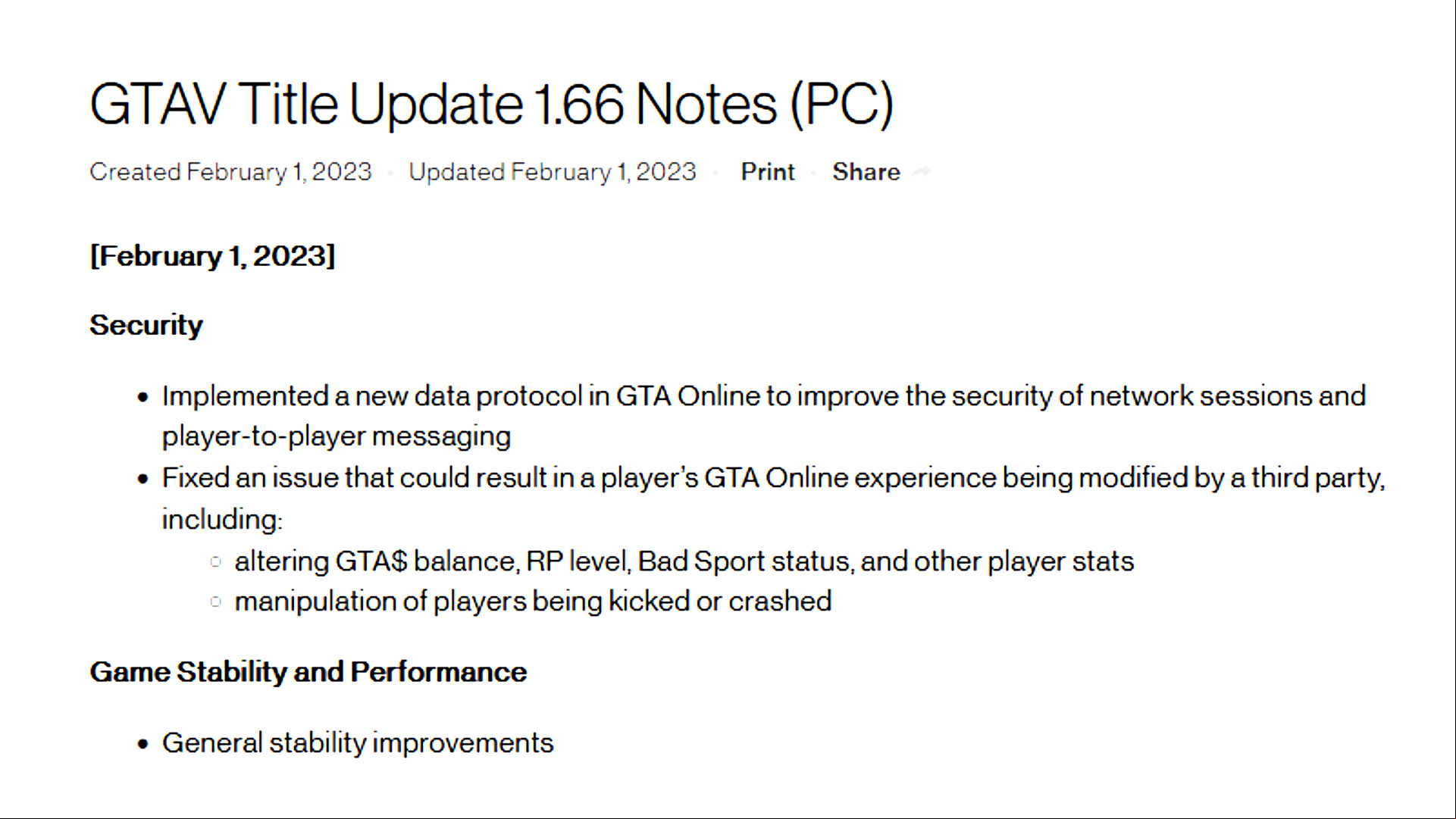Click the 'General stability improvements' text

point(358,743)
